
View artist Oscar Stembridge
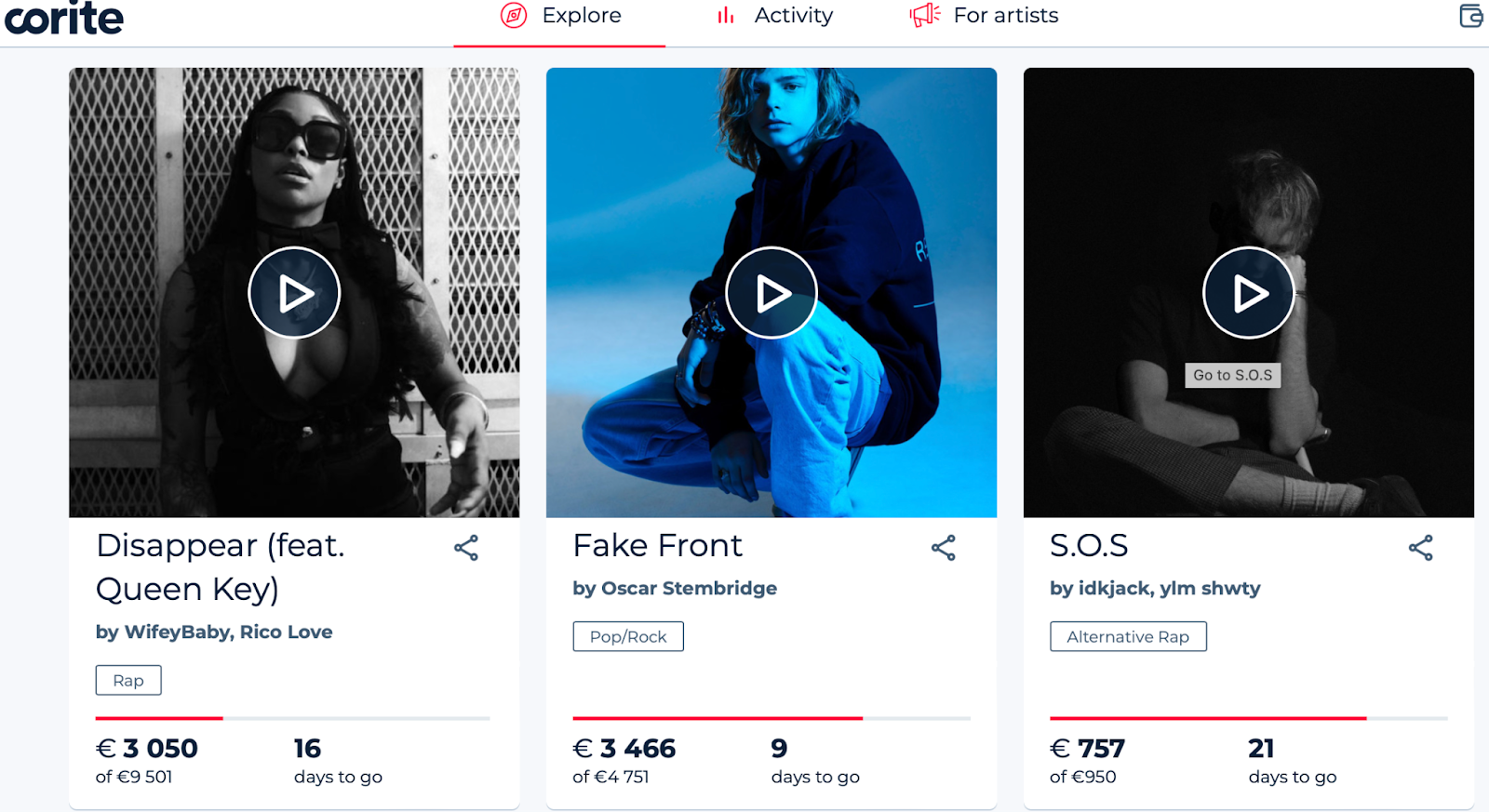pos(689,588)
